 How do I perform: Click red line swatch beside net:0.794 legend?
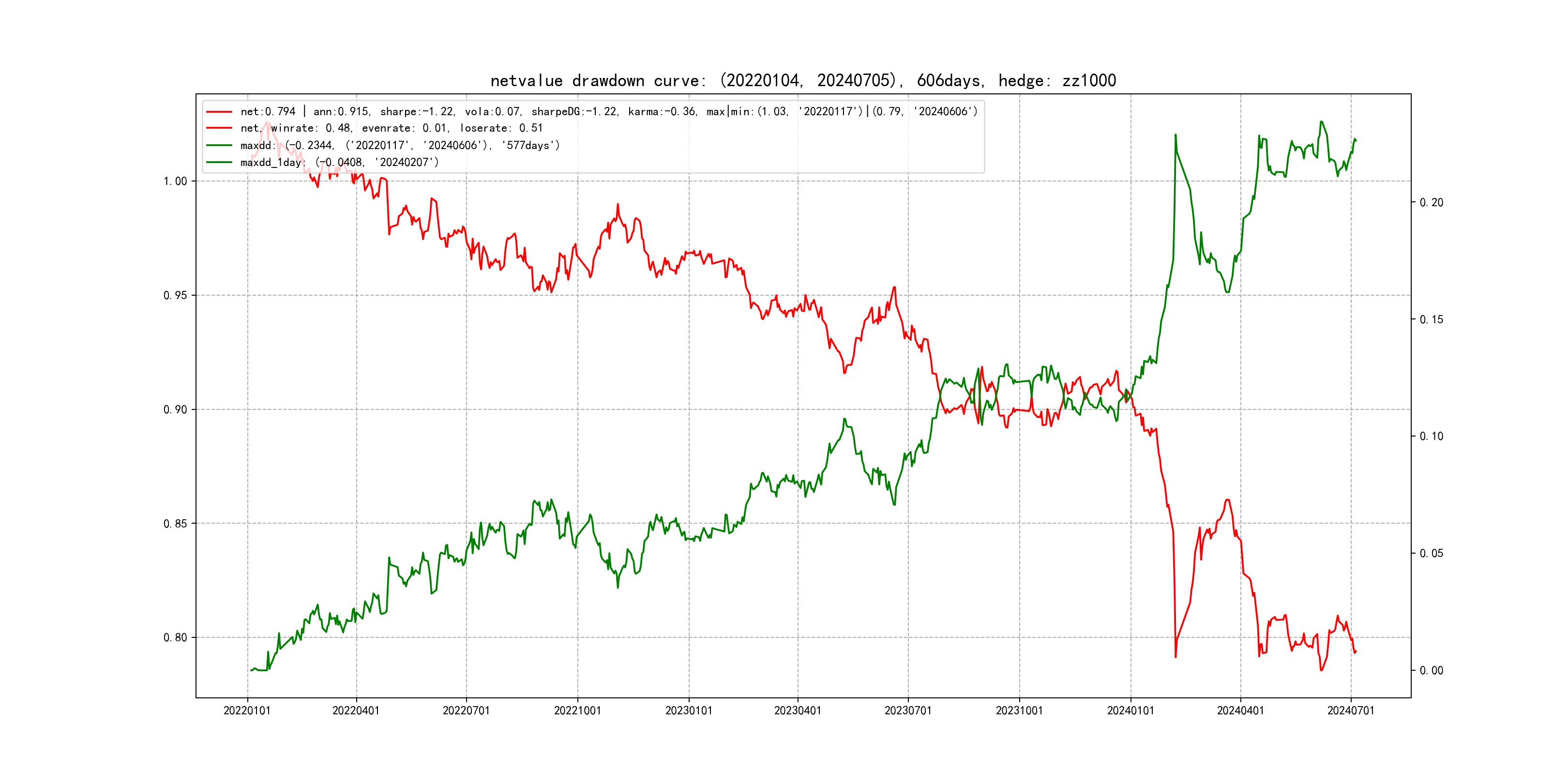point(219,112)
